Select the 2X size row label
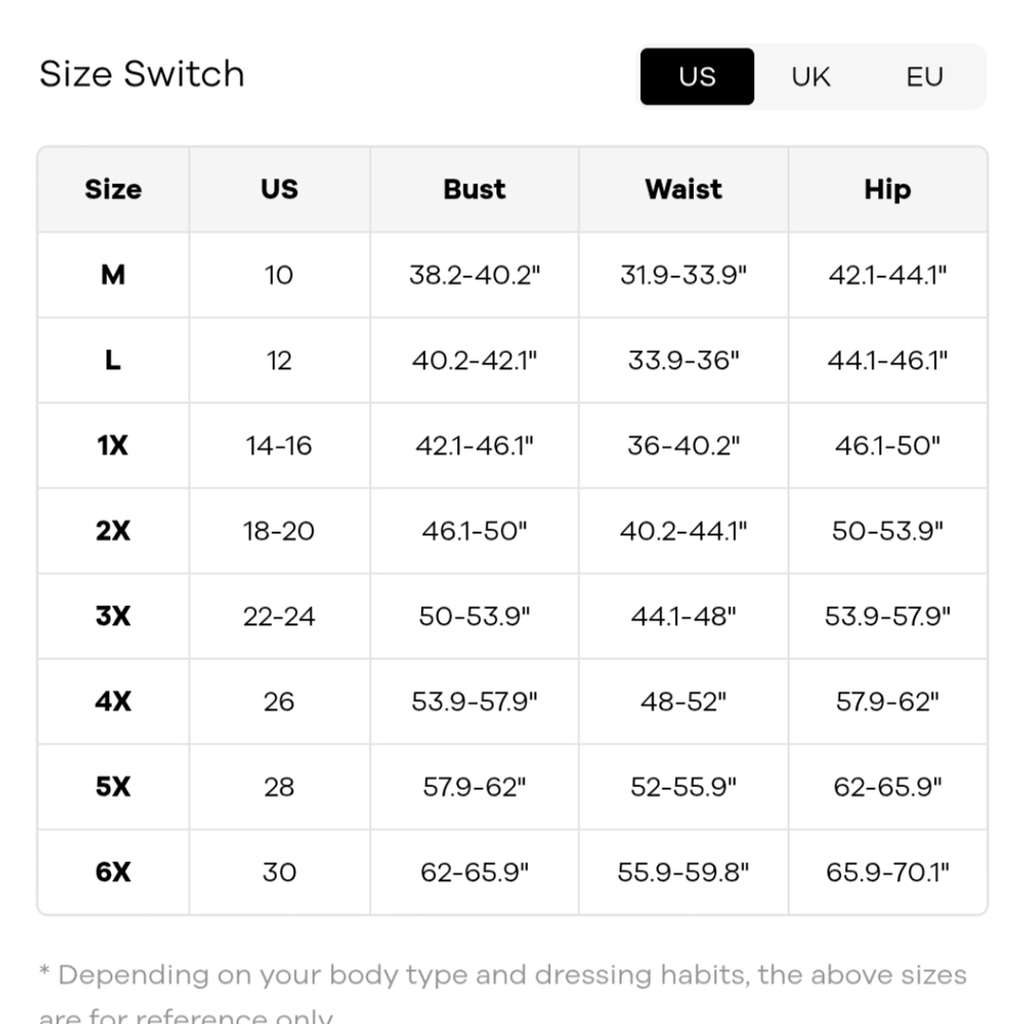The height and width of the screenshot is (1024, 1024). tap(113, 531)
